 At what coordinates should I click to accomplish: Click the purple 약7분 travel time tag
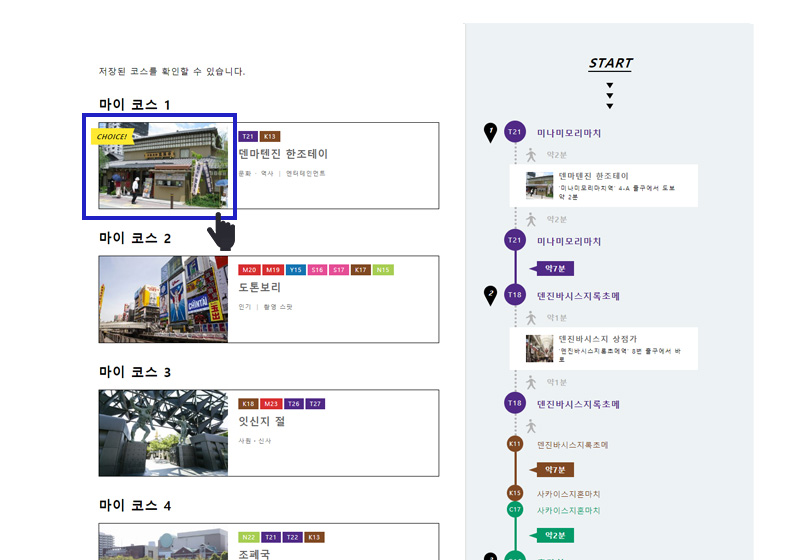(552, 268)
